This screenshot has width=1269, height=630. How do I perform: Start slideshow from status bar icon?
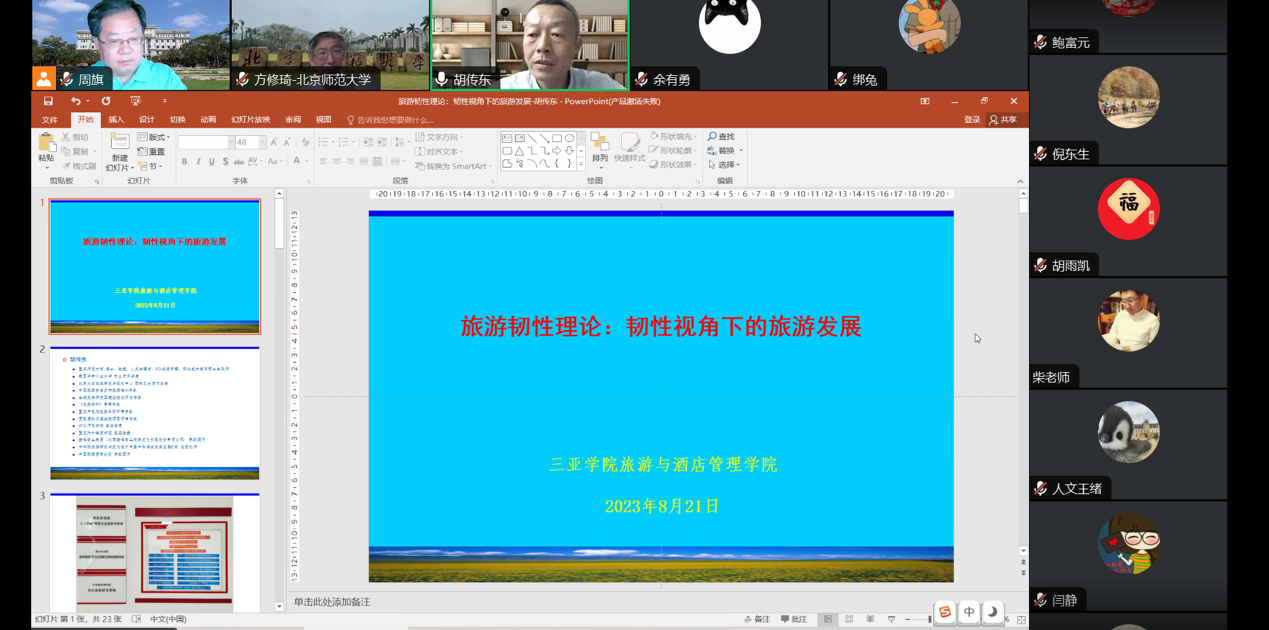coord(891,620)
